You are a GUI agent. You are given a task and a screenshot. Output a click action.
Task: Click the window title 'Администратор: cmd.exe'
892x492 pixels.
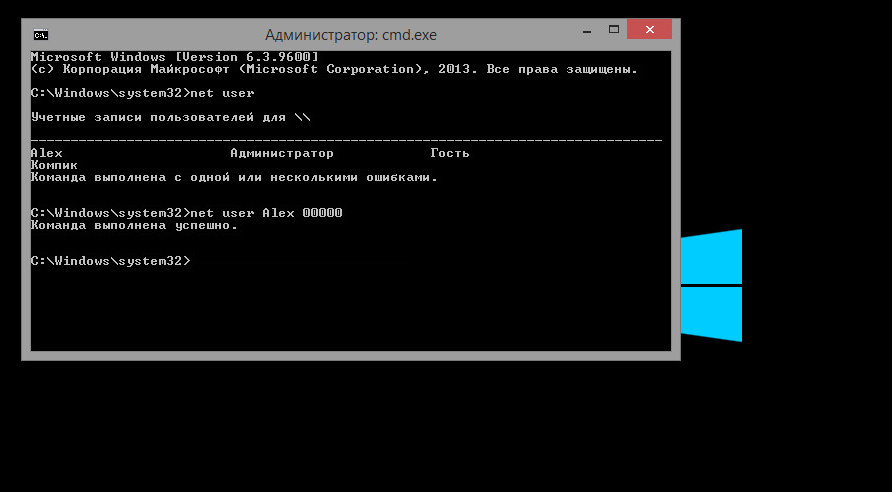[x=350, y=35]
